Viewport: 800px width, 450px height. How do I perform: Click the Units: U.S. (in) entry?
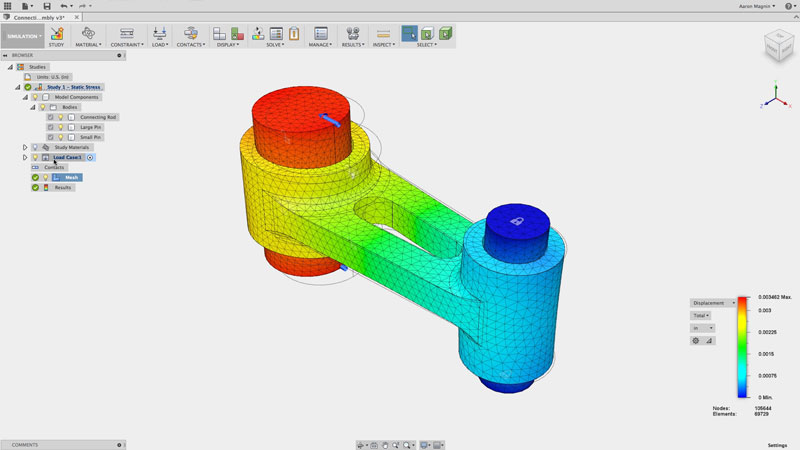(x=52, y=77)
